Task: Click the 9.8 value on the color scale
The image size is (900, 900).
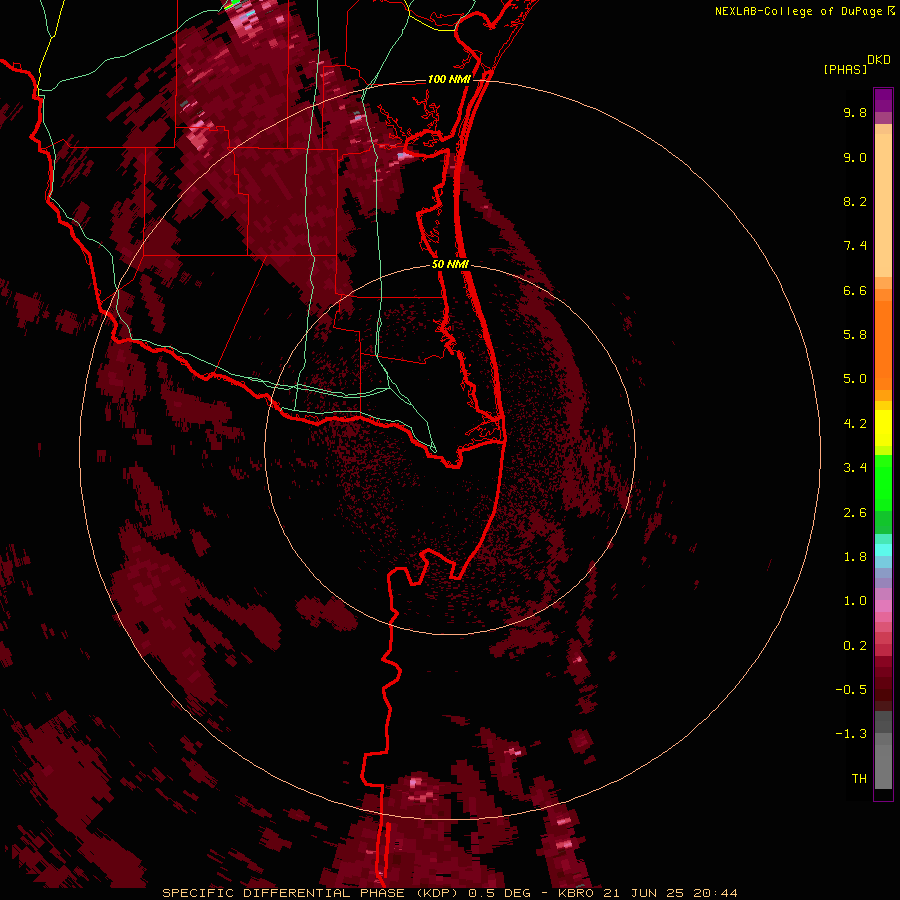Action: point(855,112)
